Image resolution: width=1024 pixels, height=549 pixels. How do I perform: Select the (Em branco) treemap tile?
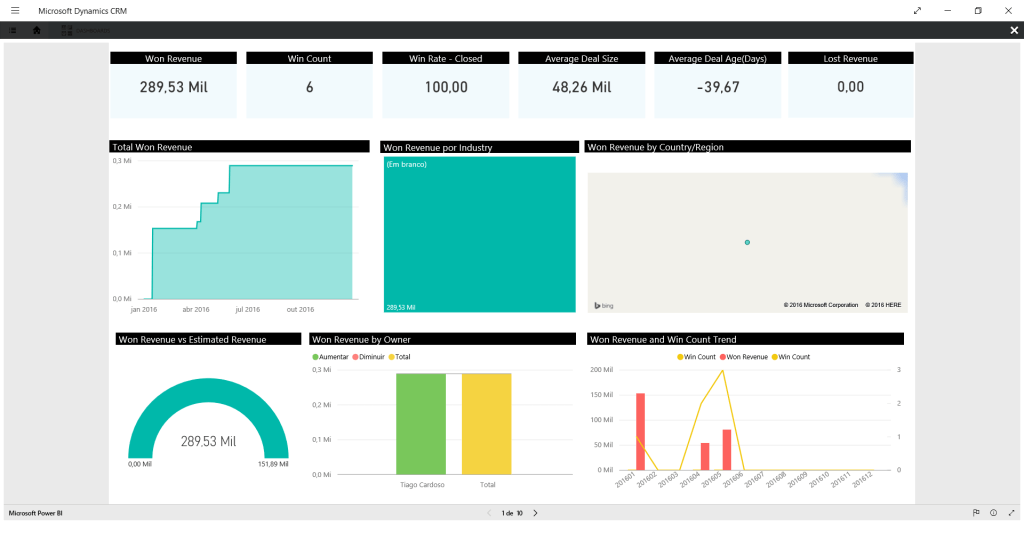click(479, 234)
